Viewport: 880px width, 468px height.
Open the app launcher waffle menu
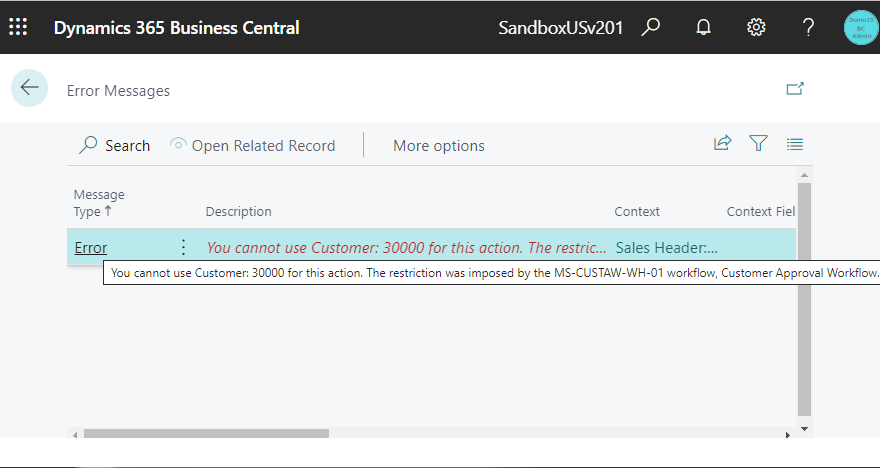tap(18, 27)
